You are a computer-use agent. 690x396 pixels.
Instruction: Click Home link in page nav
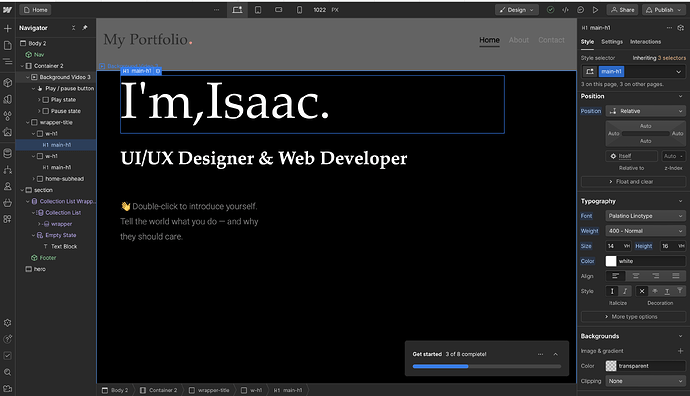[489, 40]
